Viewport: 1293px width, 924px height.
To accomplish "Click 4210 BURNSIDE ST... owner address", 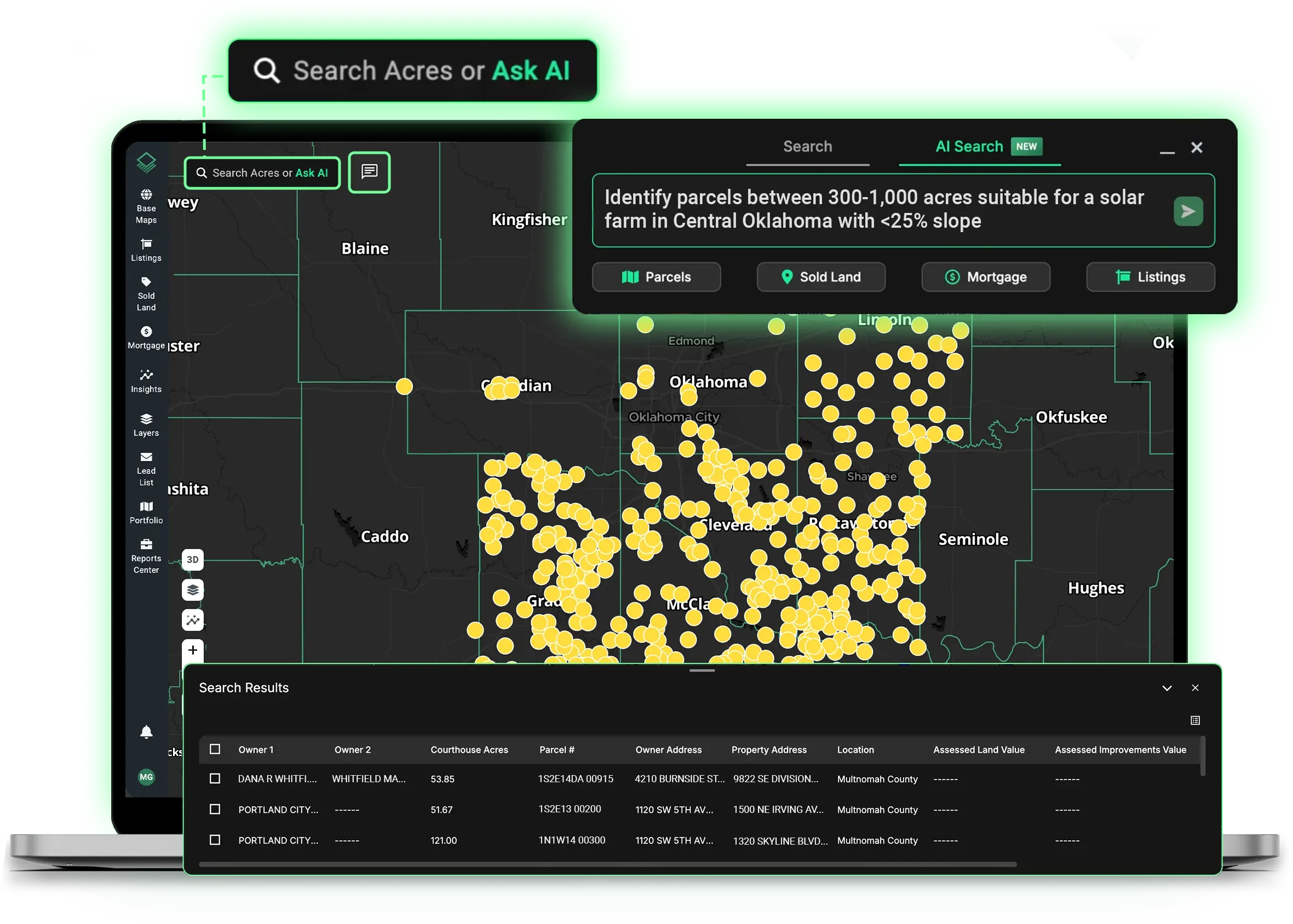I will point(680,779).
